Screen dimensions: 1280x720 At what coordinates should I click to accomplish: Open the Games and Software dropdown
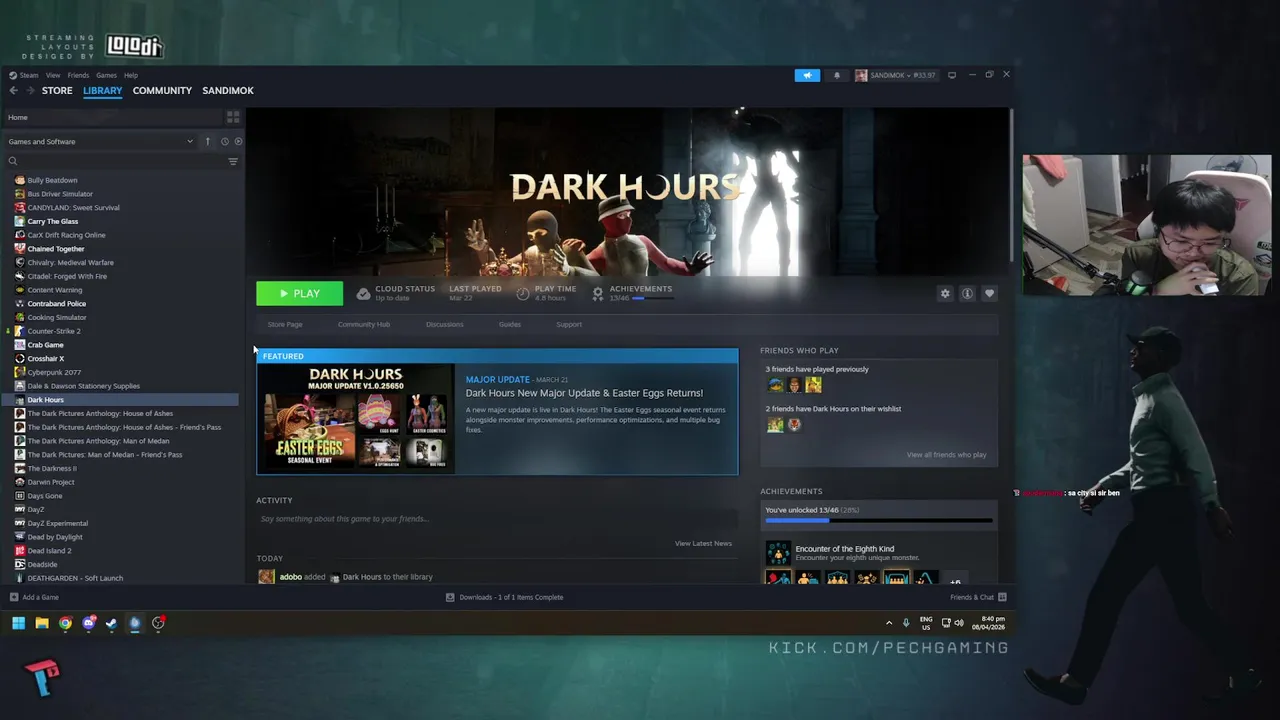[x=100, y=141]
